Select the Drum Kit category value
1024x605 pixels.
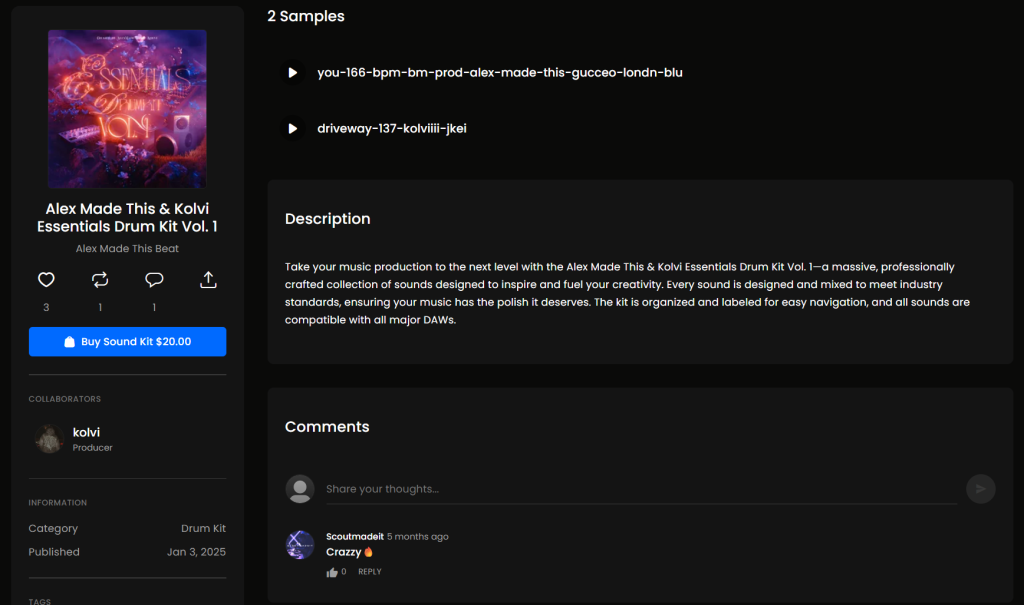203,528
